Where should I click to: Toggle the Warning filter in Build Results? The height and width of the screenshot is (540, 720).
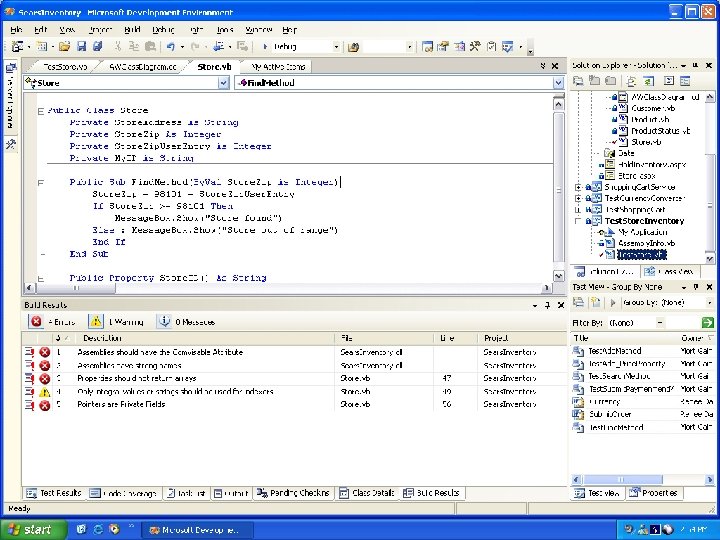pyautogui.click(x=117, y=322)
